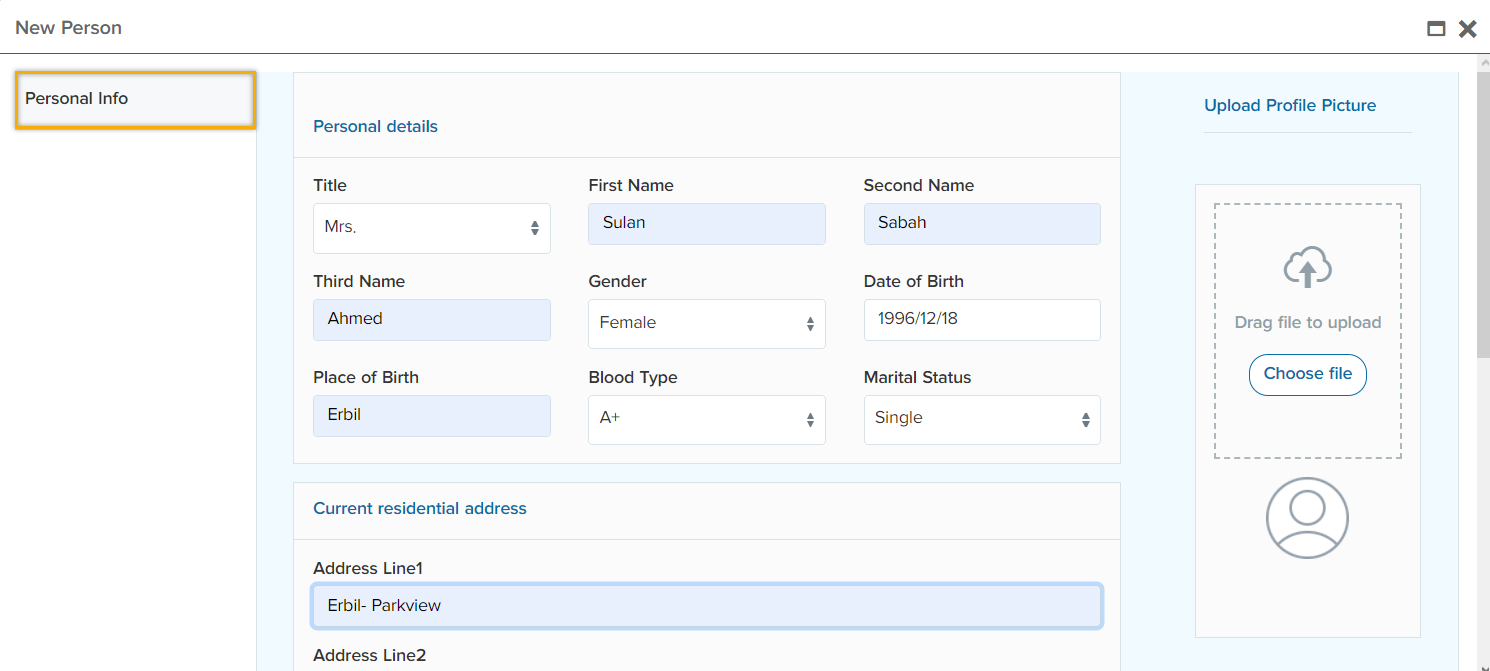Click the scrollbar up arrow

click(1482, 62)
